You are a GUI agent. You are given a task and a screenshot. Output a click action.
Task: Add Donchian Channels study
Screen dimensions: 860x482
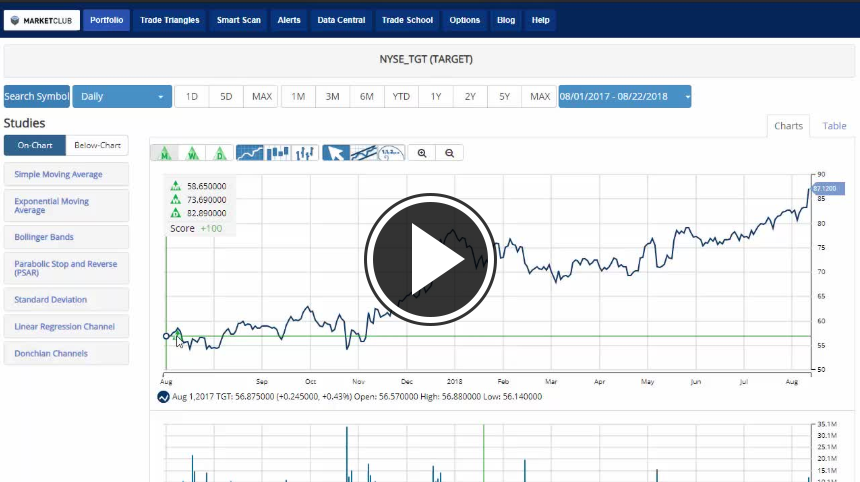pos(66,354)
